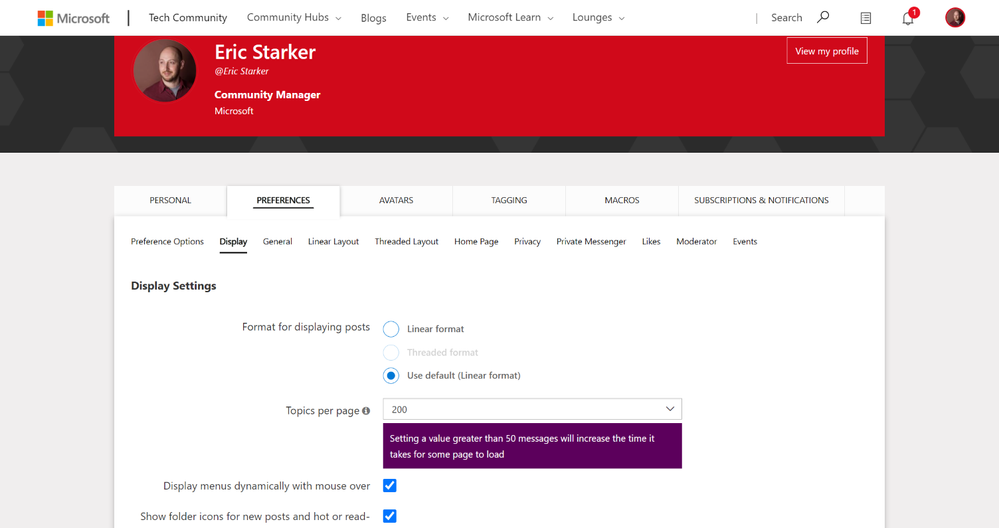The image size is (999, 528).
Task: Click Eric Starker name heading
Action: pos(265,52)
